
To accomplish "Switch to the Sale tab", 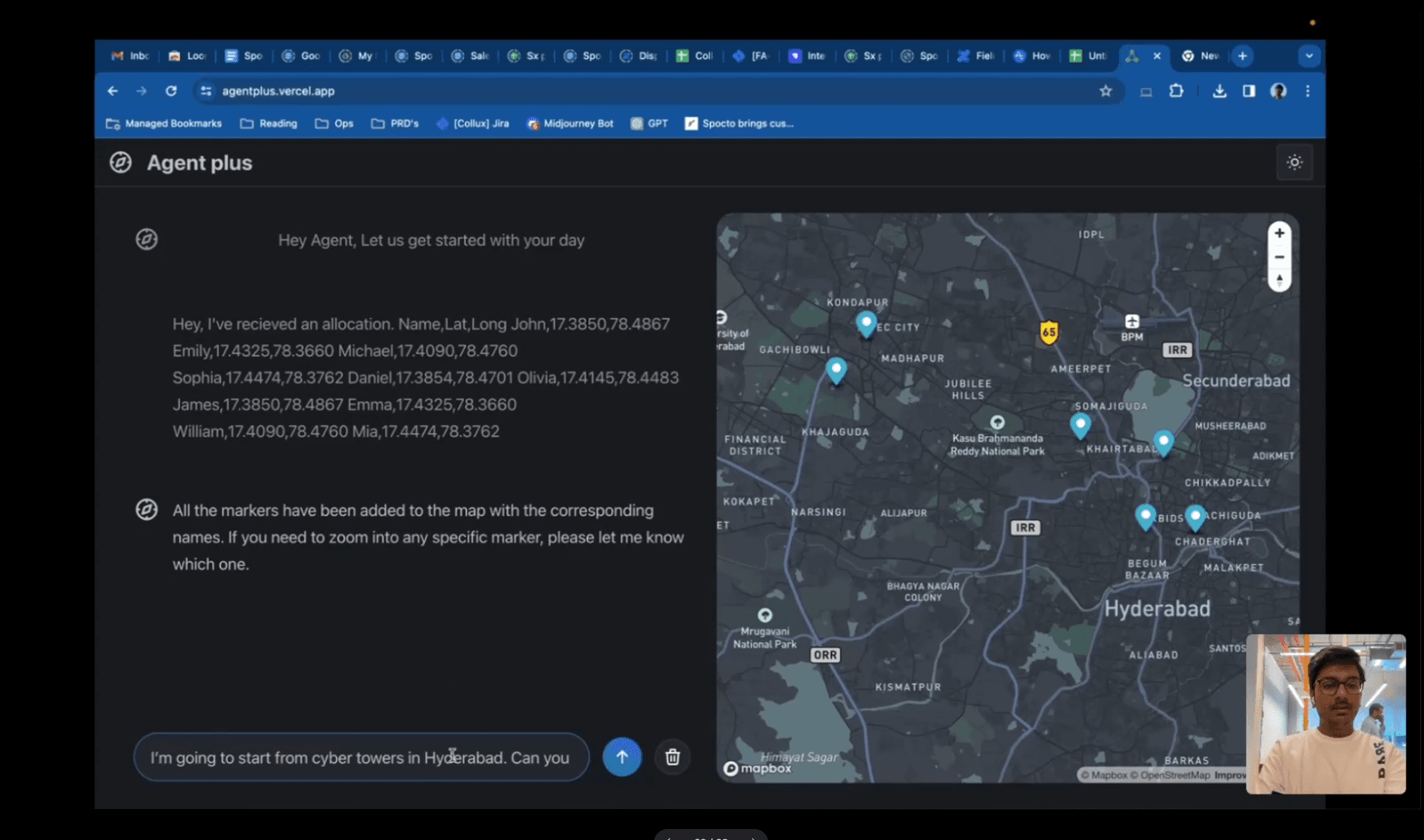I will point(470,56).
